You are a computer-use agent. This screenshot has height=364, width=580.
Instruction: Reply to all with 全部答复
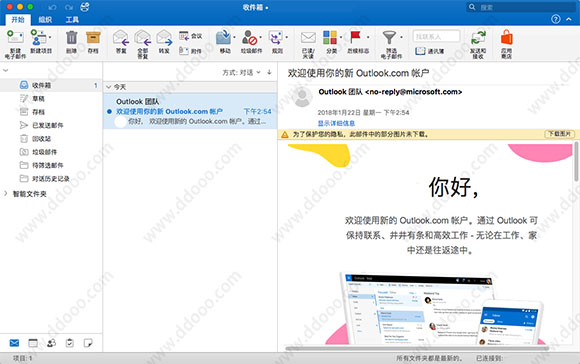click(x=142, y=44)
